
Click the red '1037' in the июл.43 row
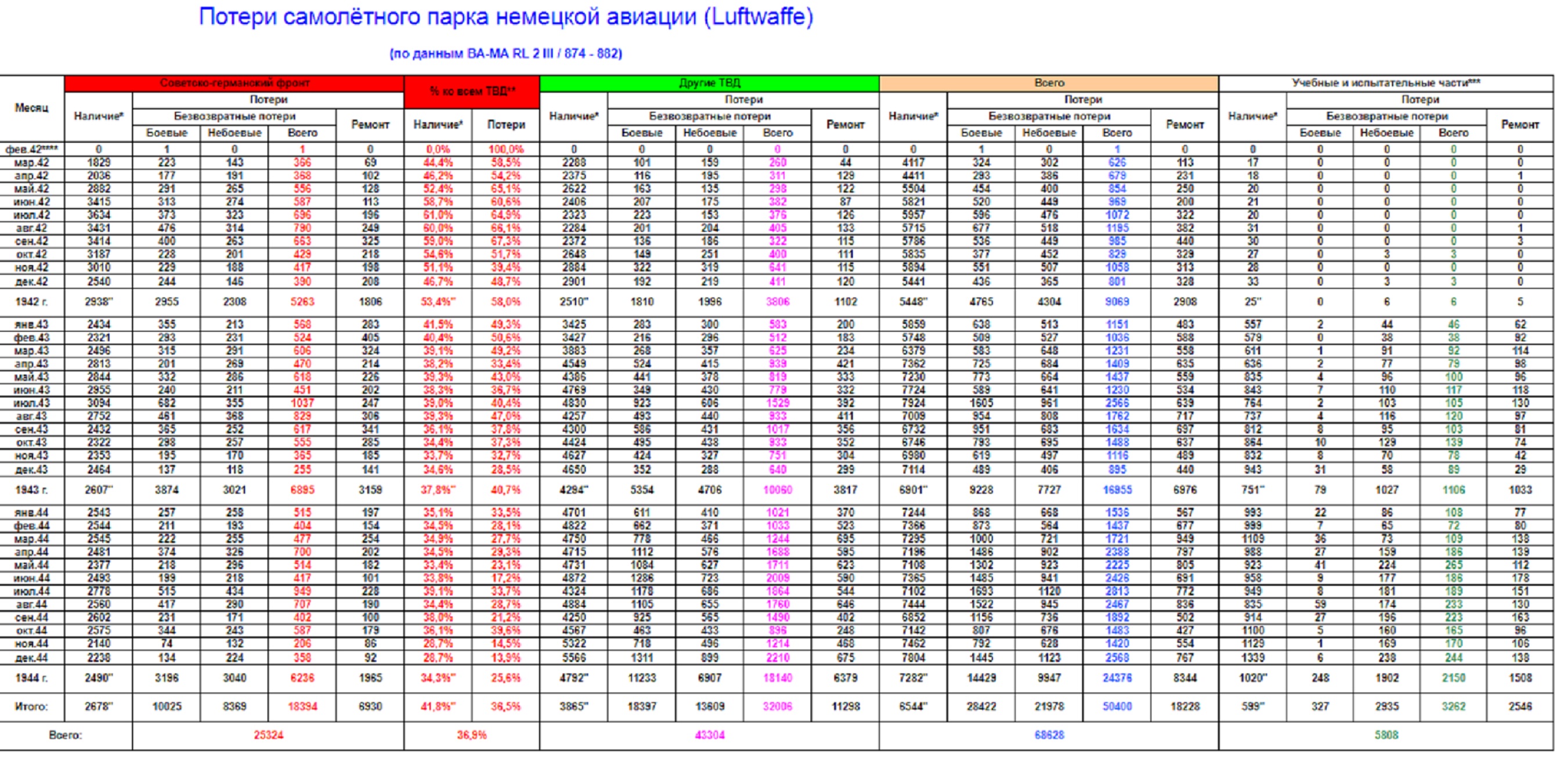[x=302, y=403]
